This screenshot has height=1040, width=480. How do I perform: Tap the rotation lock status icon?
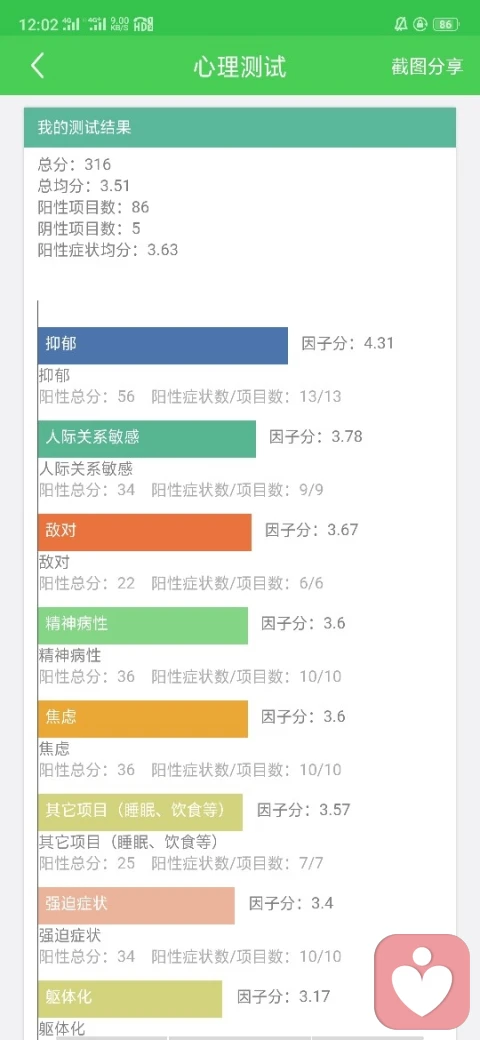[x=420, y=25]
